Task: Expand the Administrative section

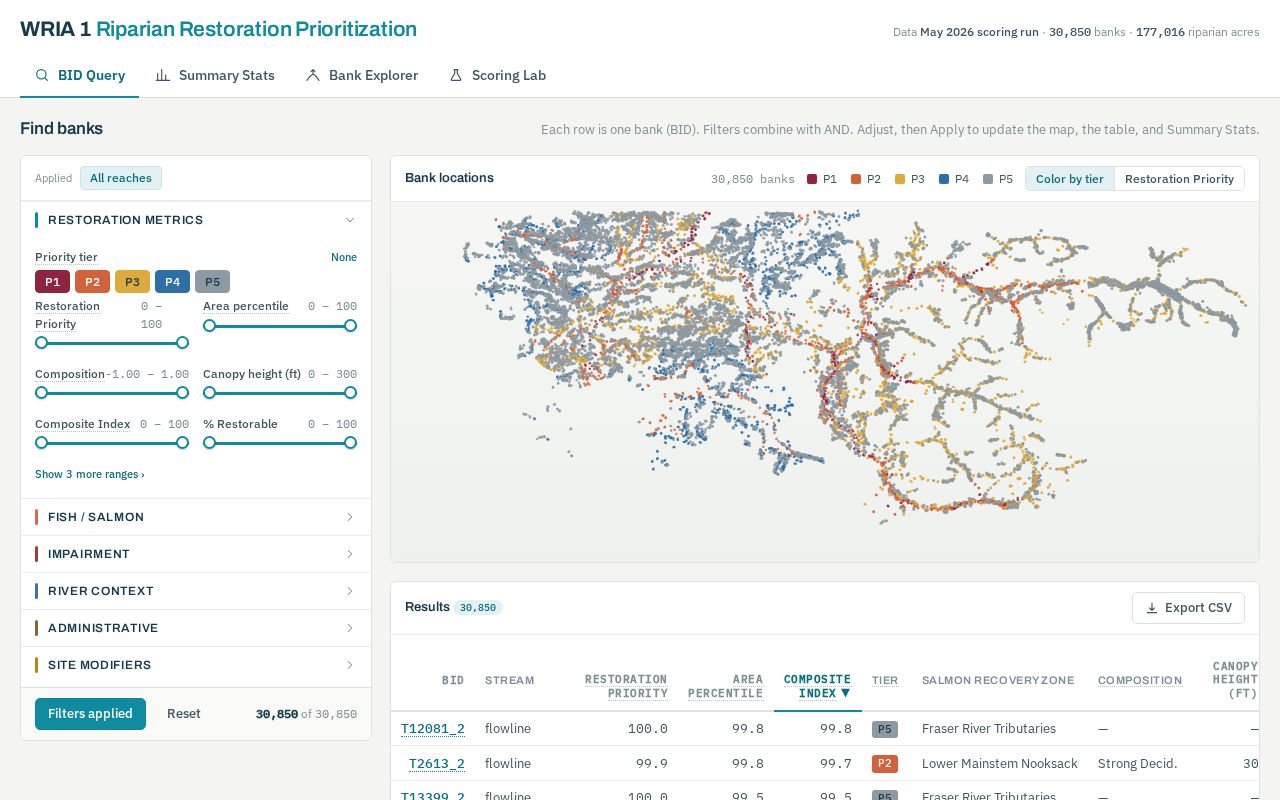Action: pos(196,628)
